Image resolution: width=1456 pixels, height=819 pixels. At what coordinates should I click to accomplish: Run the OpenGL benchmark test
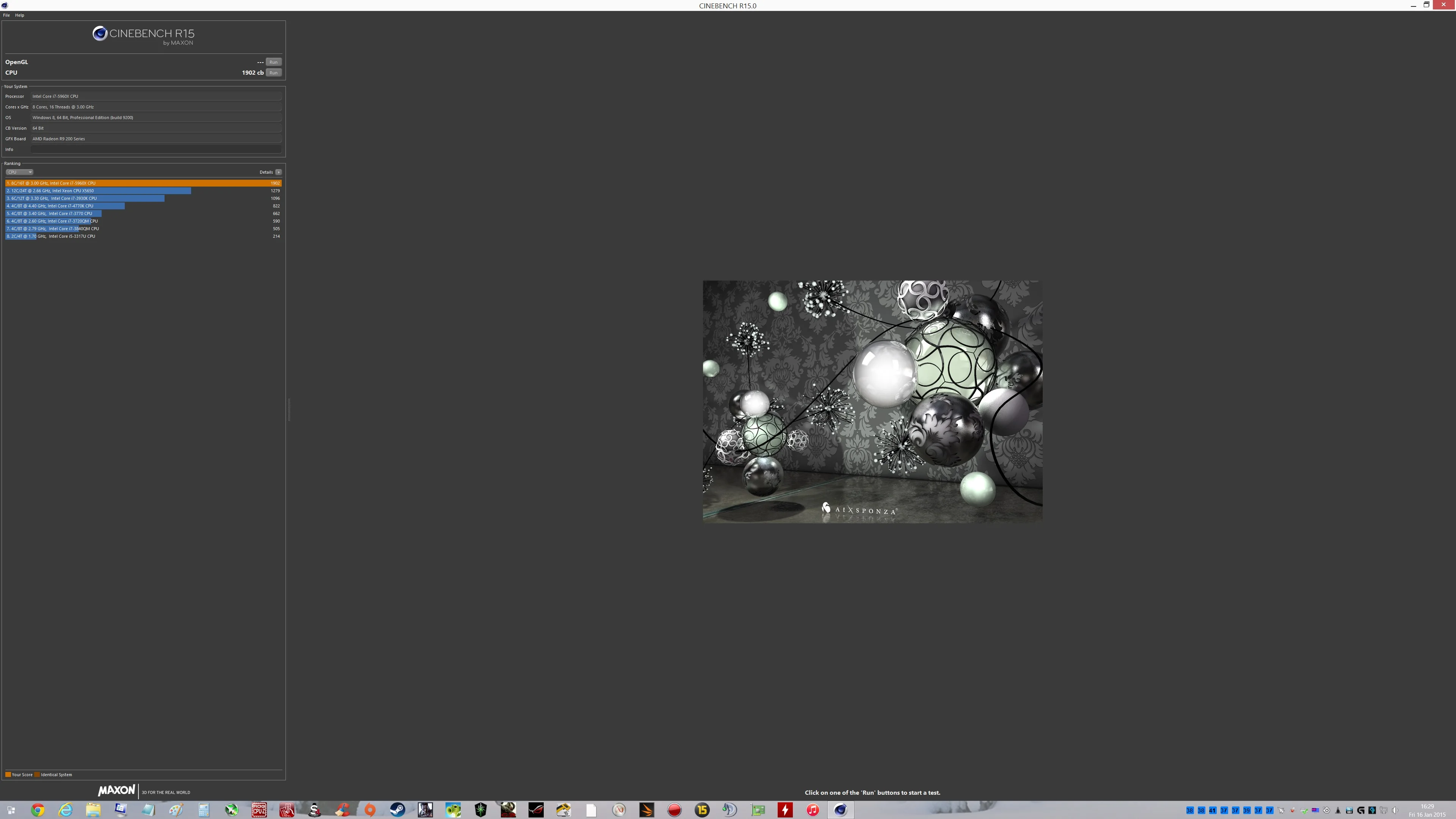coord(273,62)
